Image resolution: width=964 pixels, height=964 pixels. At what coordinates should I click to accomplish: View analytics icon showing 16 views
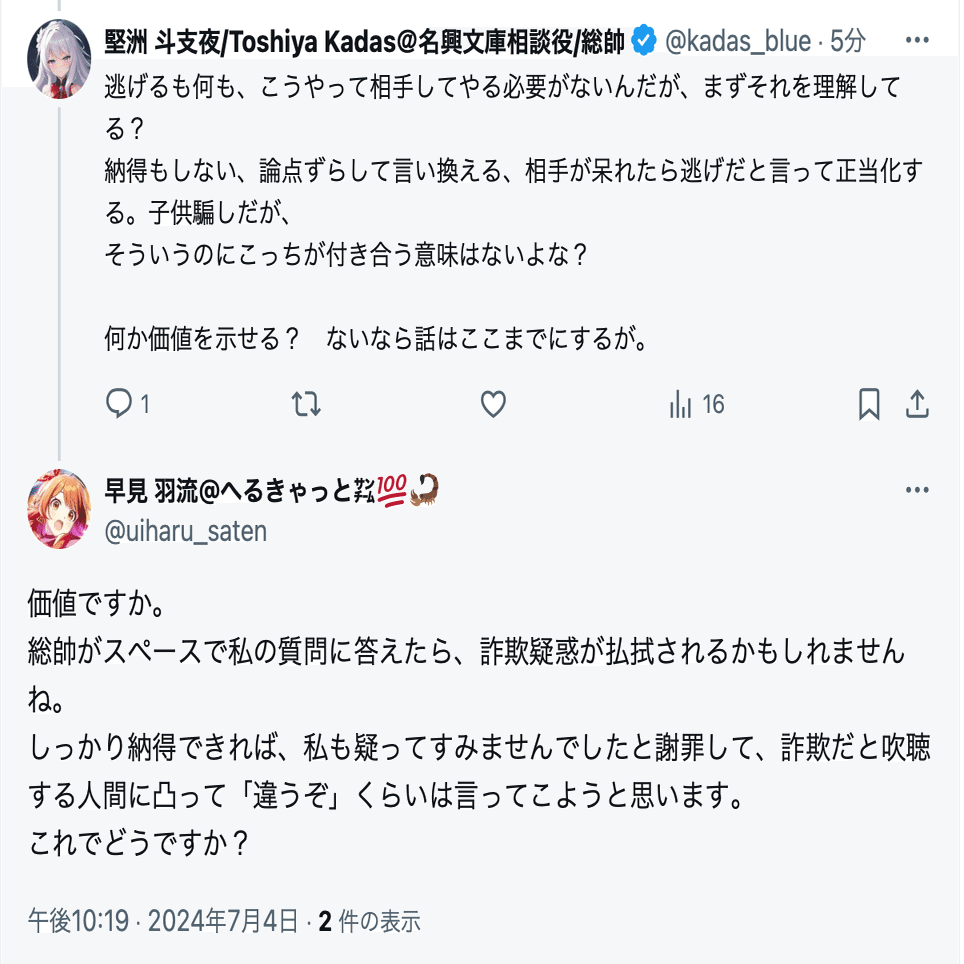tap(680, 404)
